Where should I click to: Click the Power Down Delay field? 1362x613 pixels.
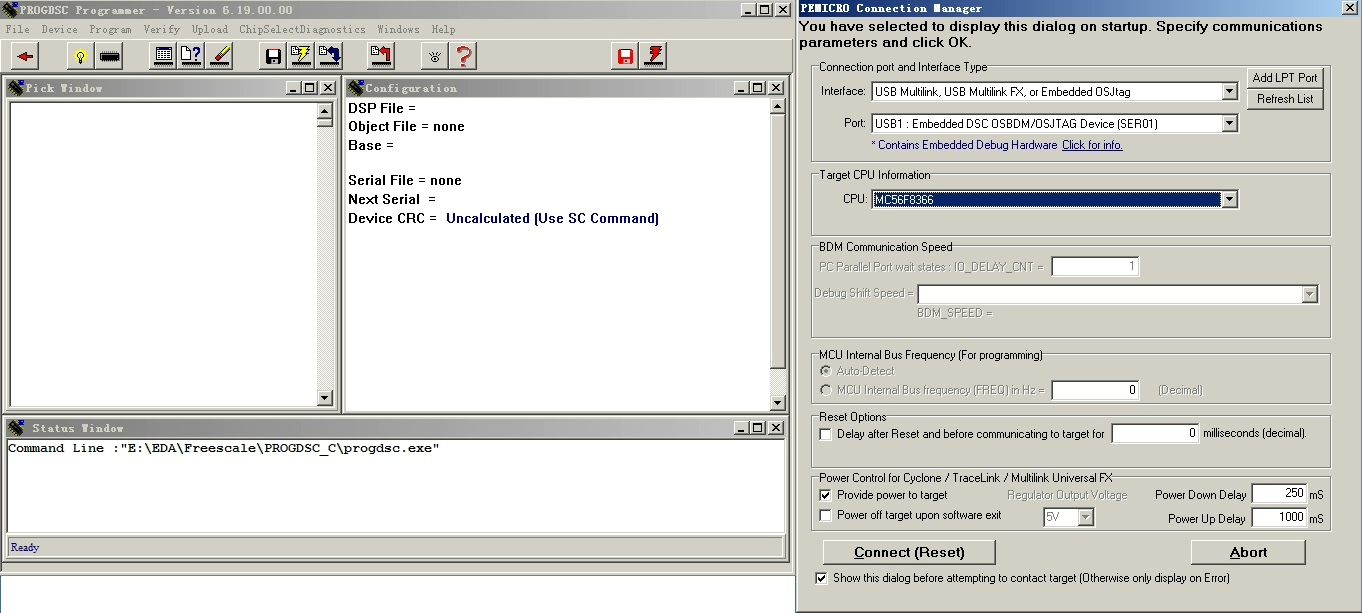coord(1279,494)
